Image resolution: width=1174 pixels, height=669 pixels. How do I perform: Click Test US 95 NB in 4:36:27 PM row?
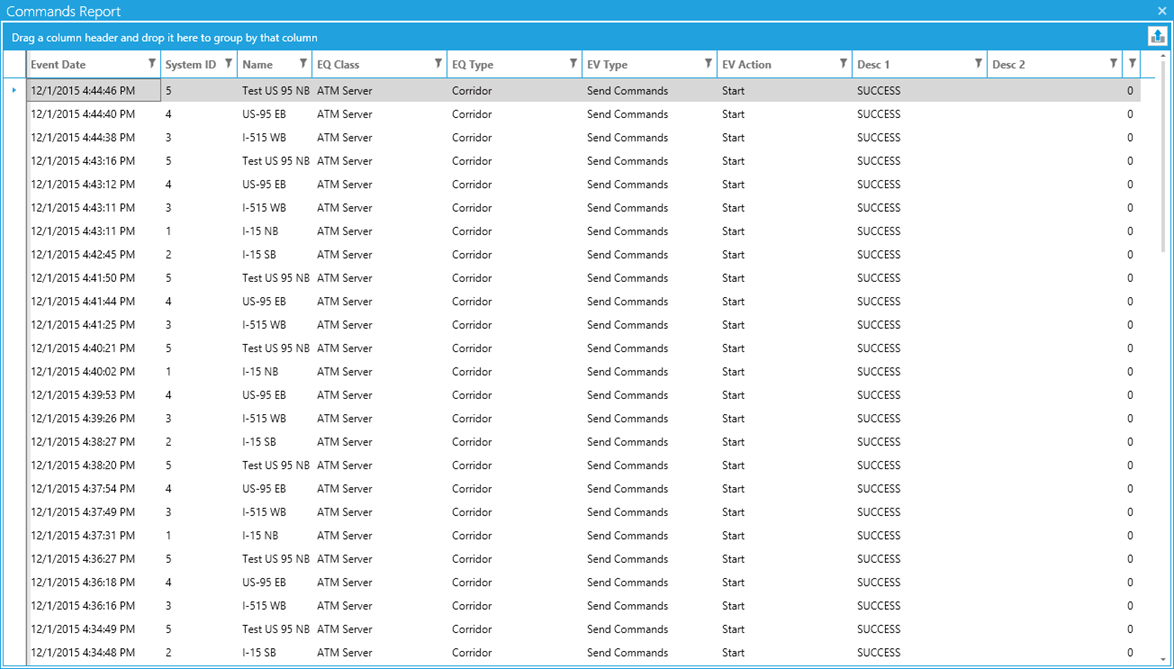pyautogui.click(x=276, y=559)
